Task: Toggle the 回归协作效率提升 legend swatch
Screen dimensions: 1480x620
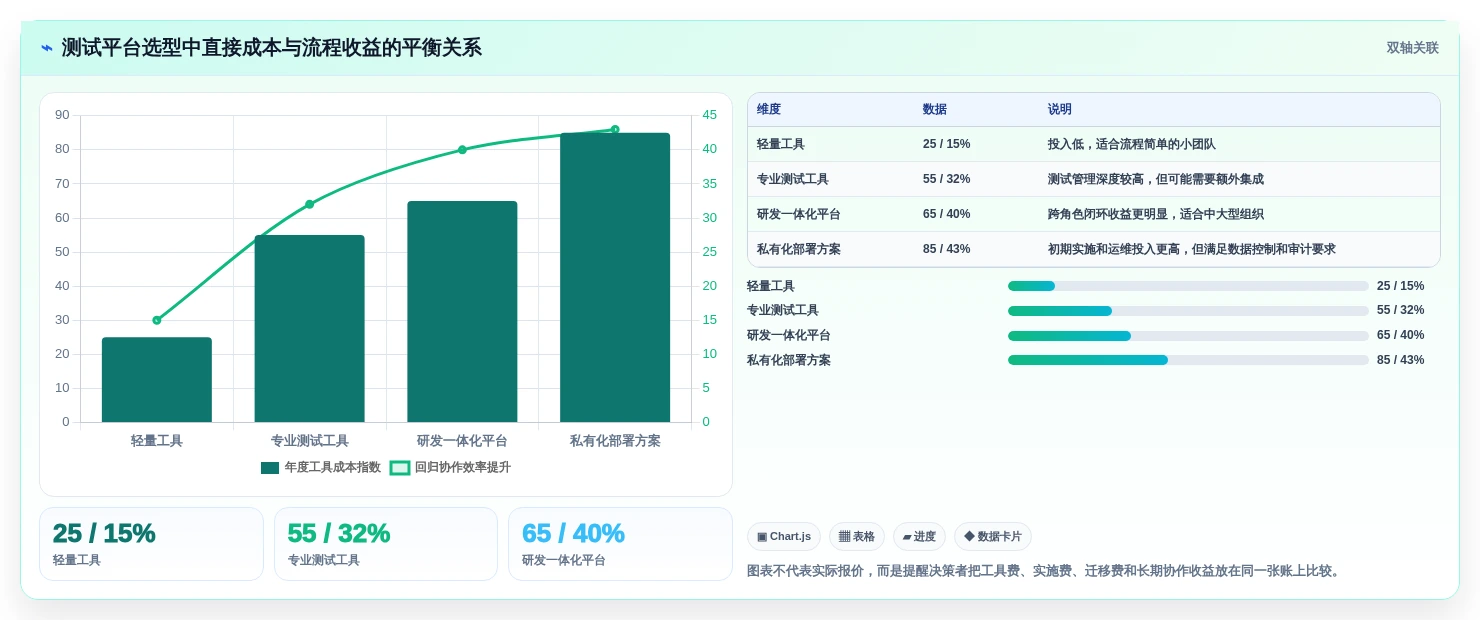Action: coord(400,467)
